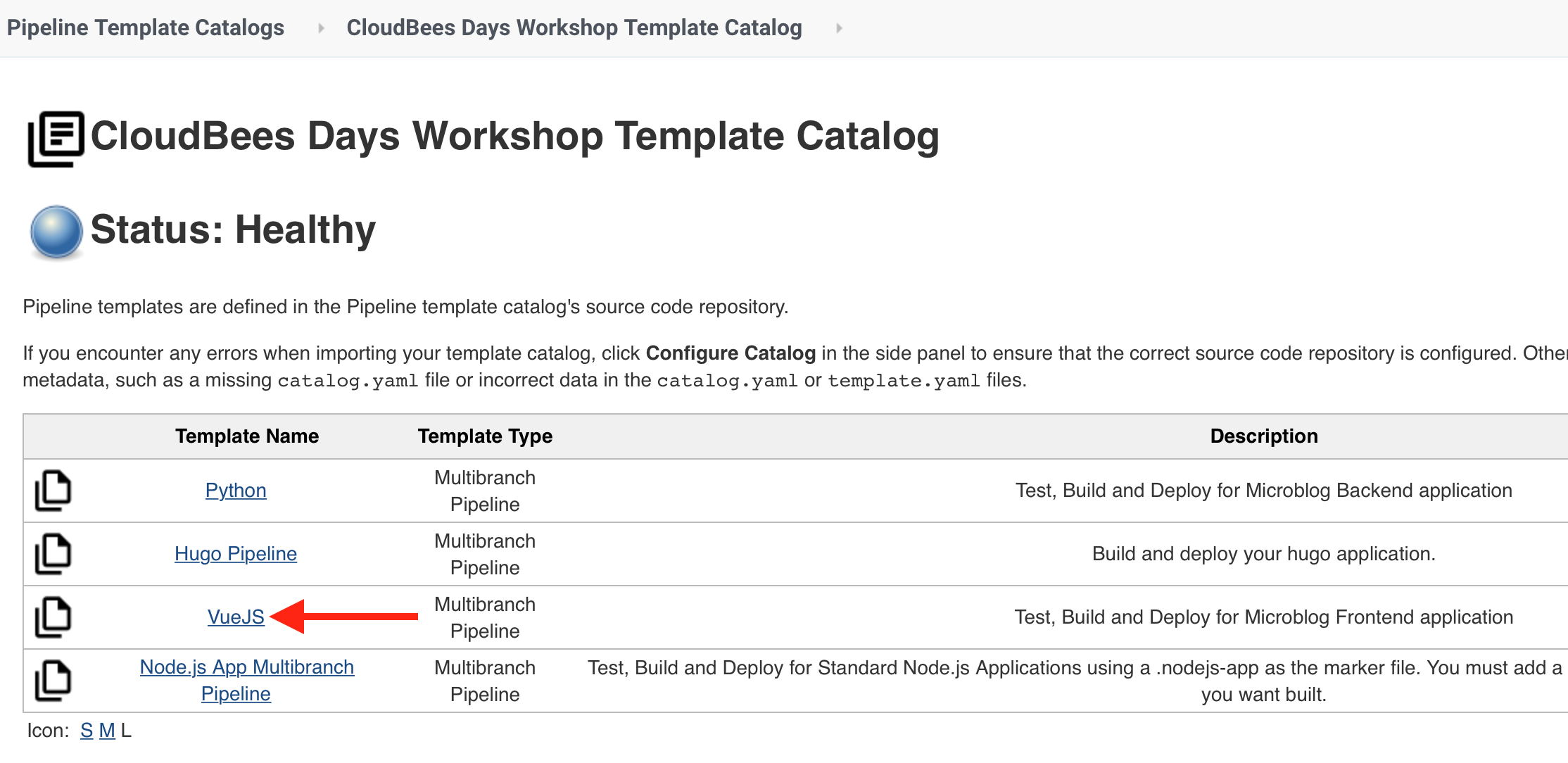1568x763 pixels.
Task: Click the Python row template icon
Action: tap(53, 491)
